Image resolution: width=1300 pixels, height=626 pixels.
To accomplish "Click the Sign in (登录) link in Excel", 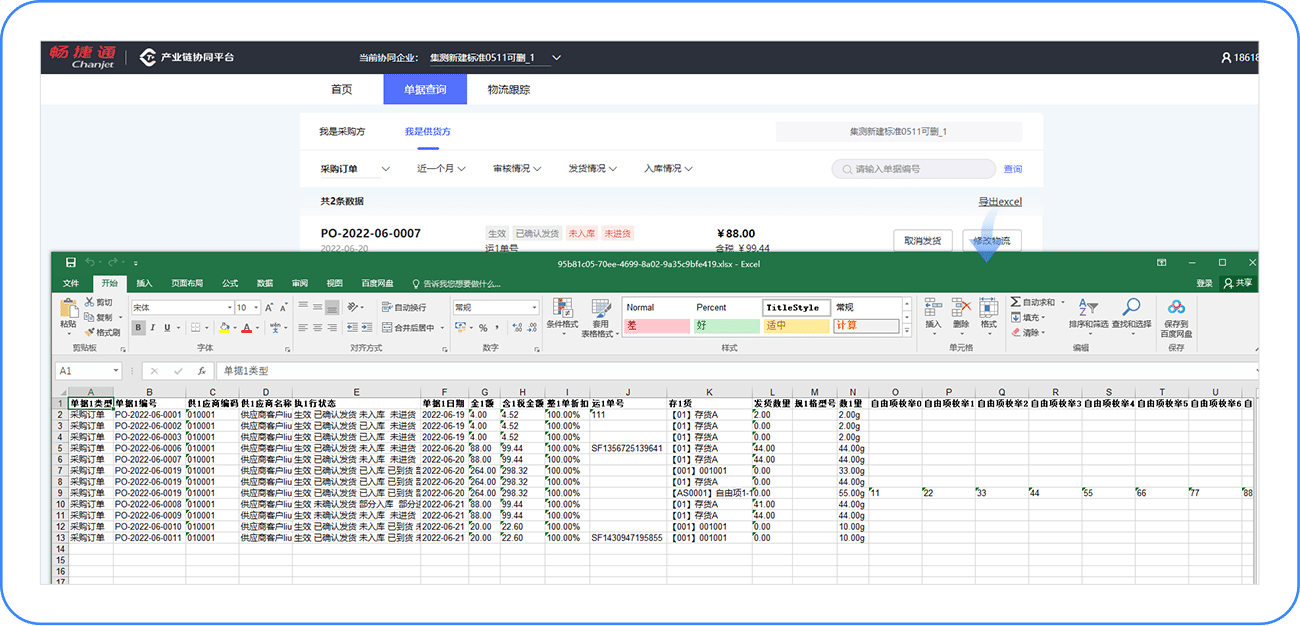I will (1204, 283).
